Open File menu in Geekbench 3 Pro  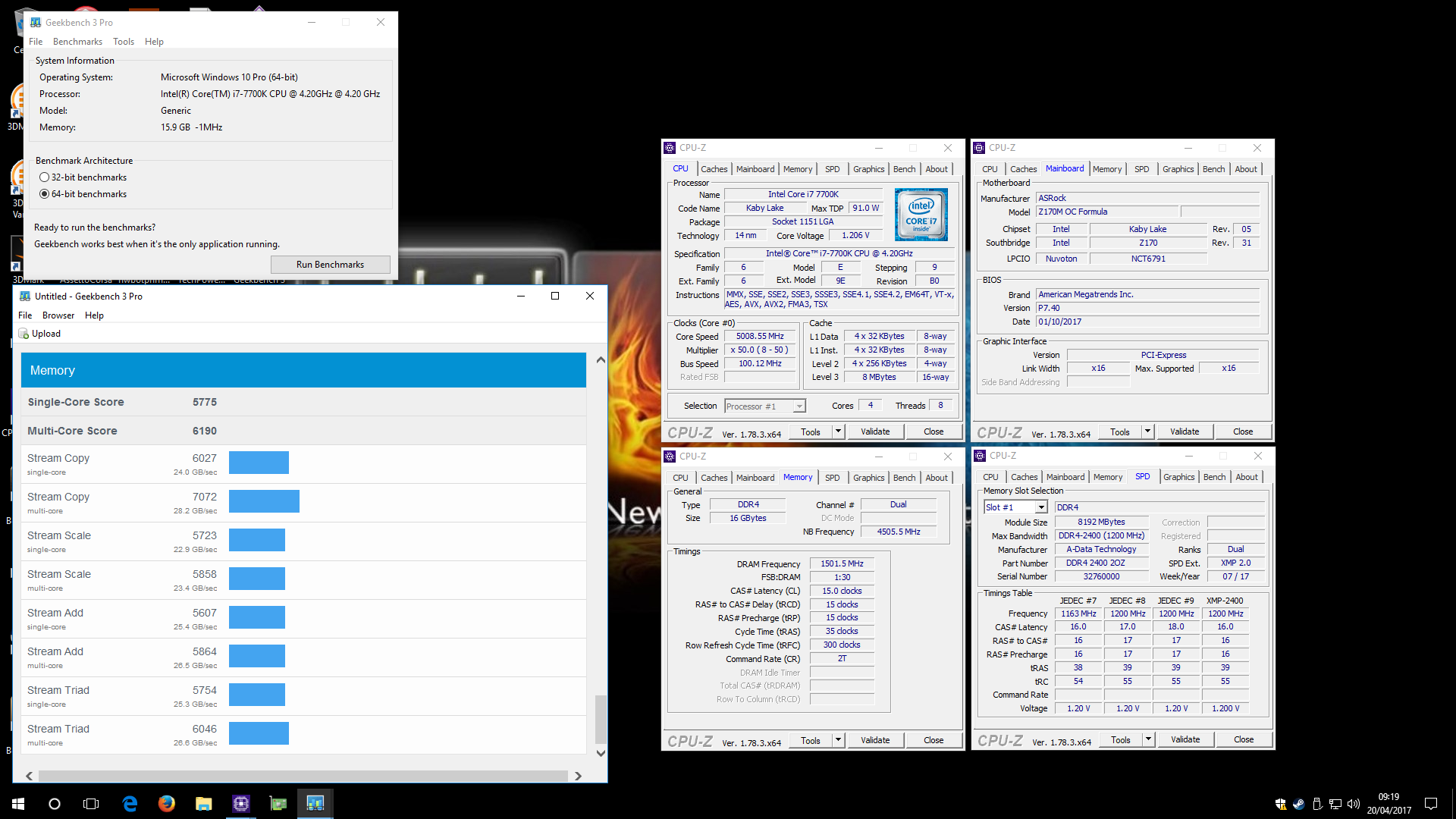pyautogui.click(x=36, y=42)
